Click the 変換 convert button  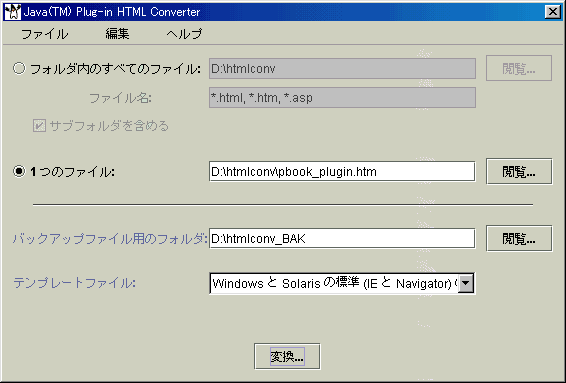[x=287, y=356]
